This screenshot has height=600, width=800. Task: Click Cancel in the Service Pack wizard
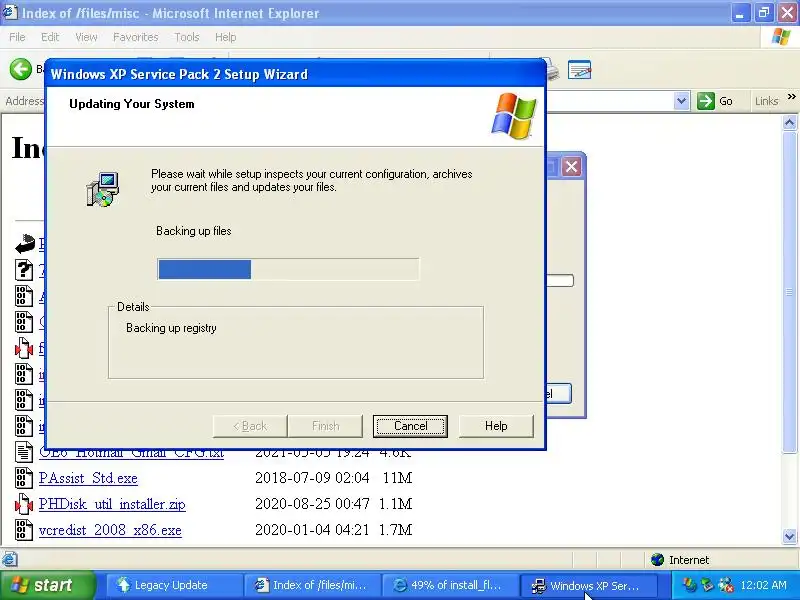pos(410,426)
